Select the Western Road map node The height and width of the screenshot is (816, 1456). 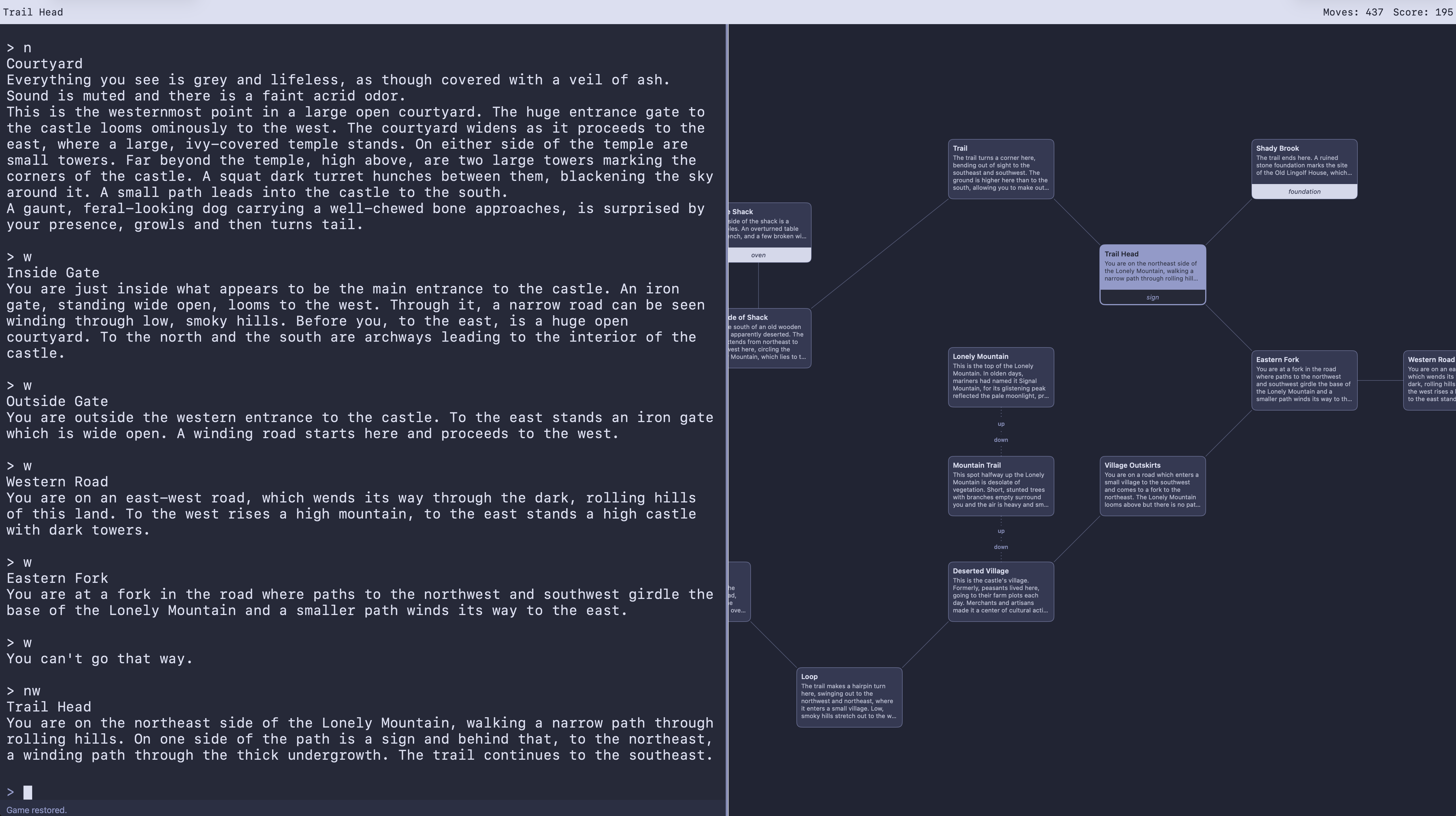pyautogui.click(x=1430, y=380)
